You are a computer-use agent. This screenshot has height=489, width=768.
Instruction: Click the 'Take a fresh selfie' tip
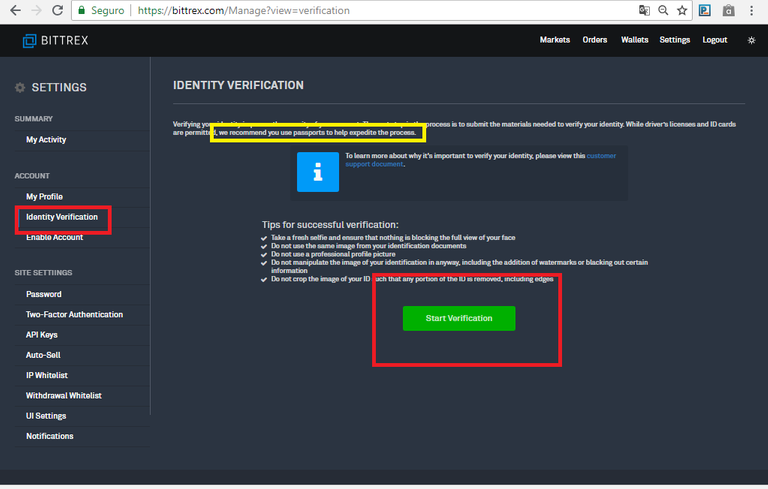(x=393, y=238)
